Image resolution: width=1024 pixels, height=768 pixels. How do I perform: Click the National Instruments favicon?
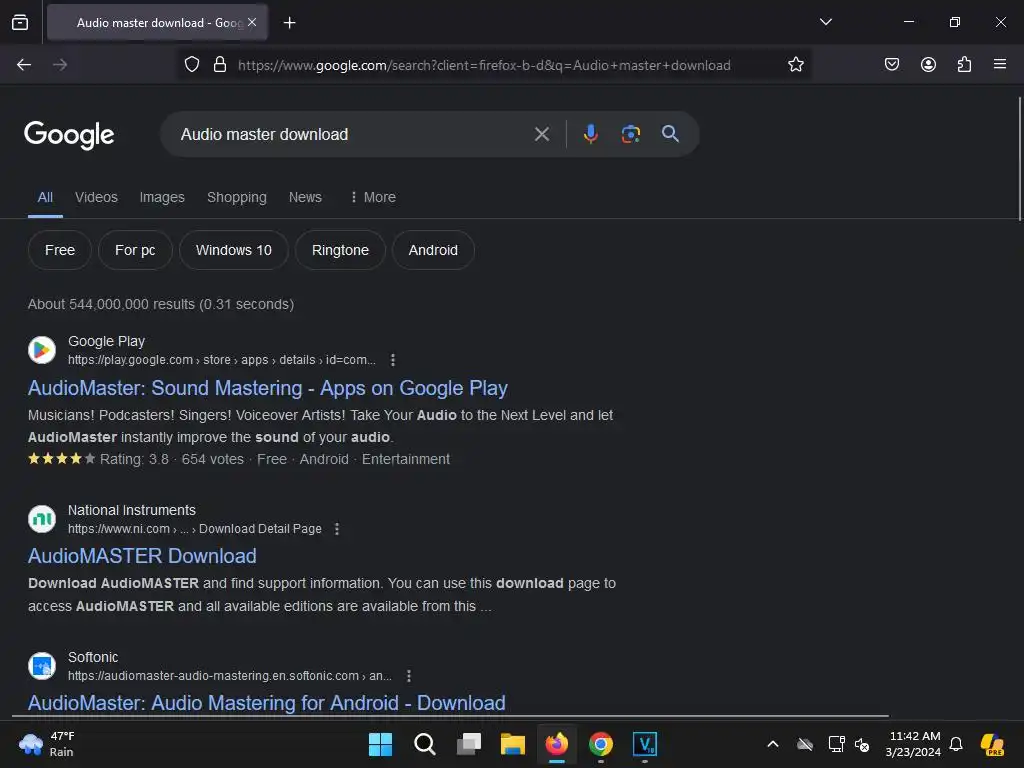click(x=42, y=519)
